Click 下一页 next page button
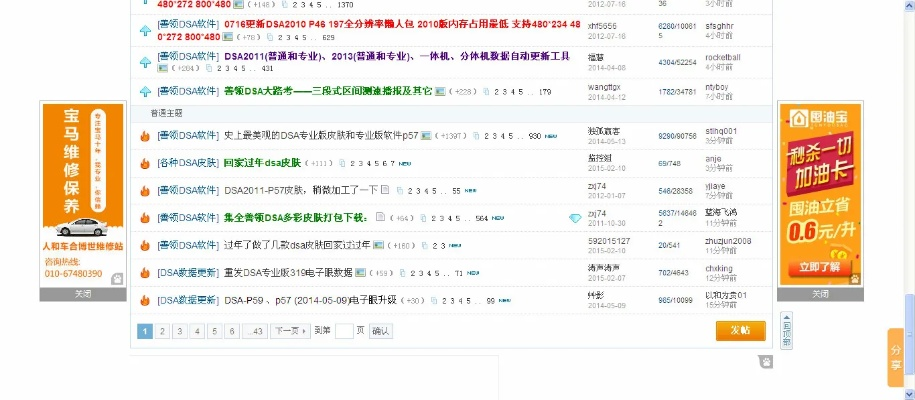Screen dimensions: 915x400 (289, 331)
